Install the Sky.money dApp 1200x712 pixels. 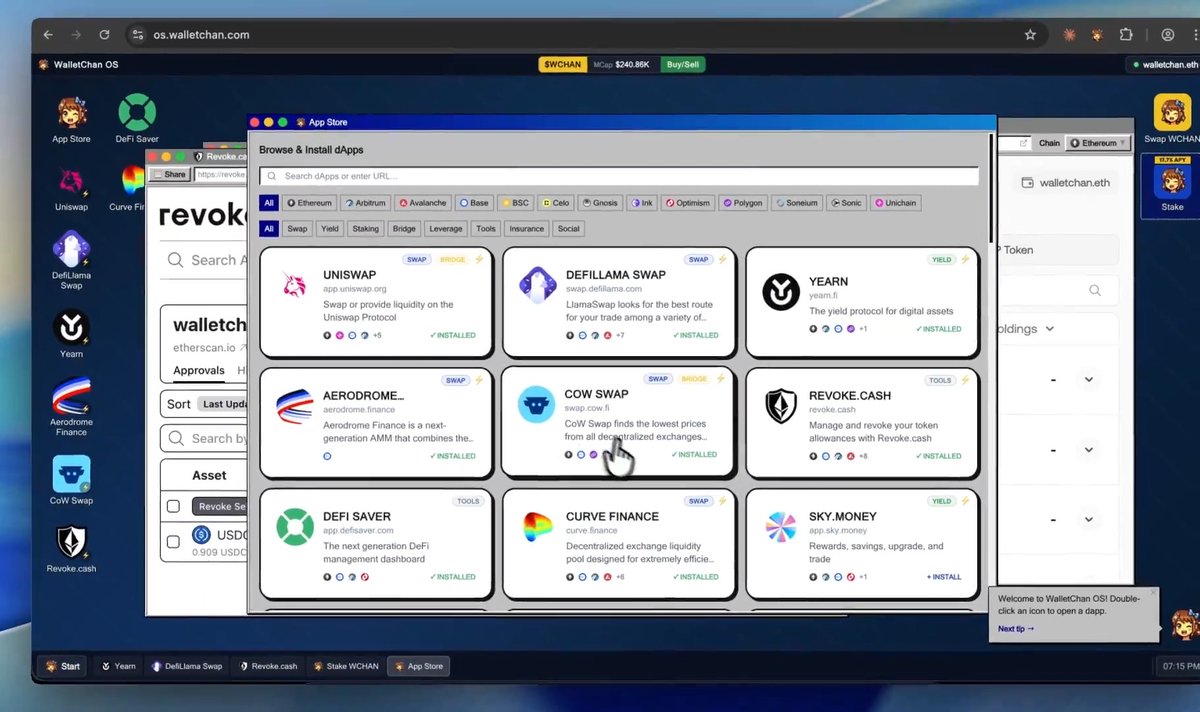944,577
